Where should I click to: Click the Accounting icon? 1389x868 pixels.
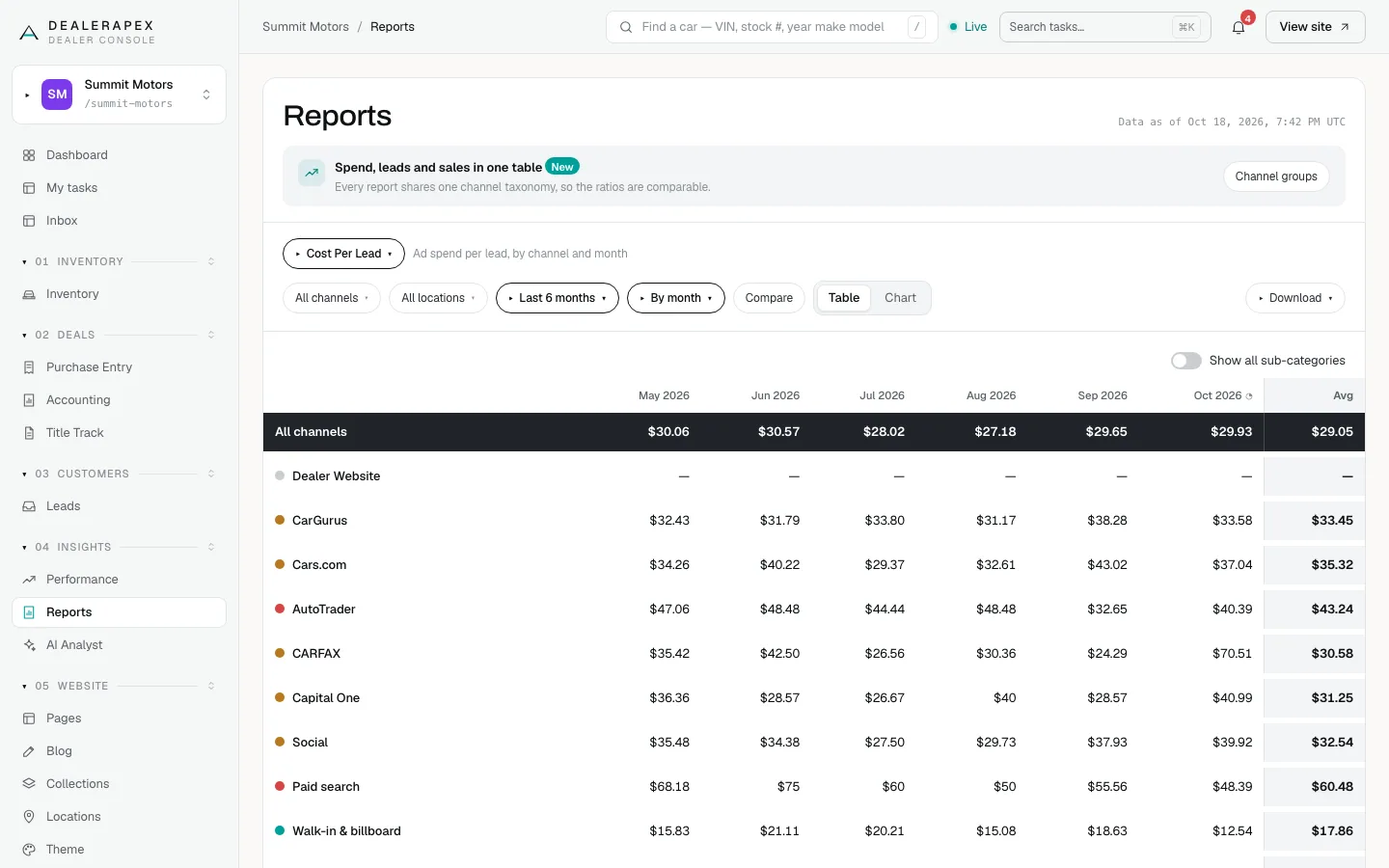tap(29, 400)
